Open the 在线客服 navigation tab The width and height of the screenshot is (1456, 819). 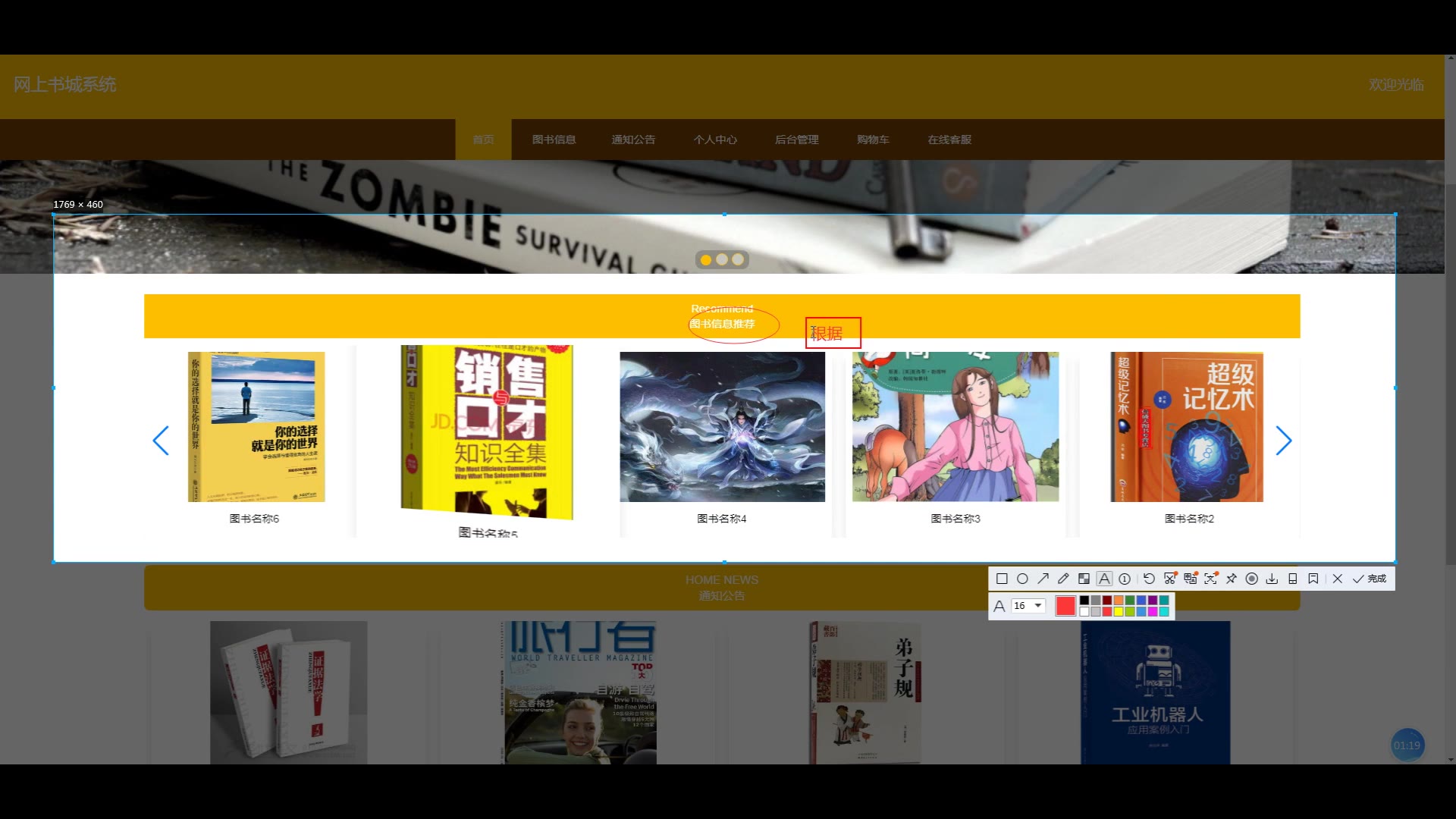(949, 140)
